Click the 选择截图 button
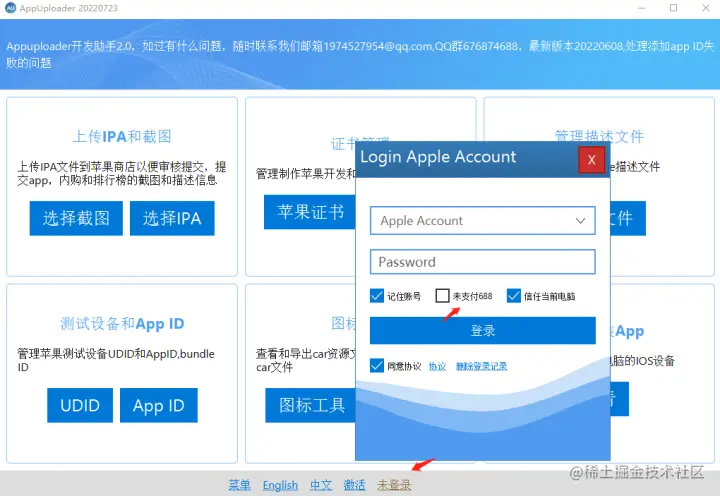This screenshot has height=496, width=720. 76,218
